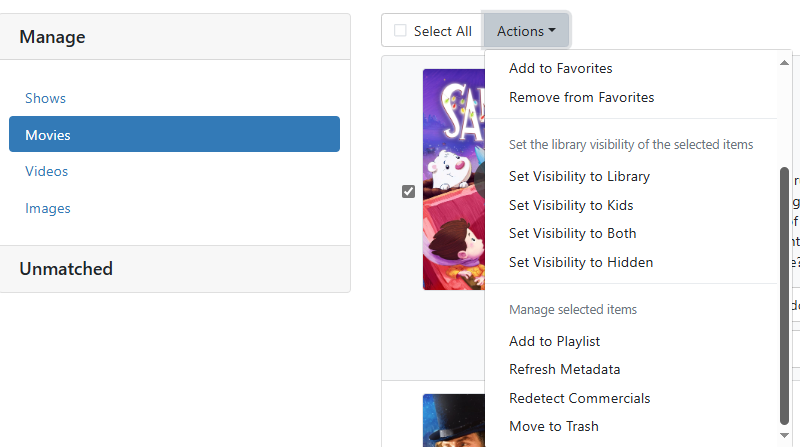Select Set Visibility to Kids
Image resolution: width=800 pixels, height=447 pixels.
tap(571, 205)
